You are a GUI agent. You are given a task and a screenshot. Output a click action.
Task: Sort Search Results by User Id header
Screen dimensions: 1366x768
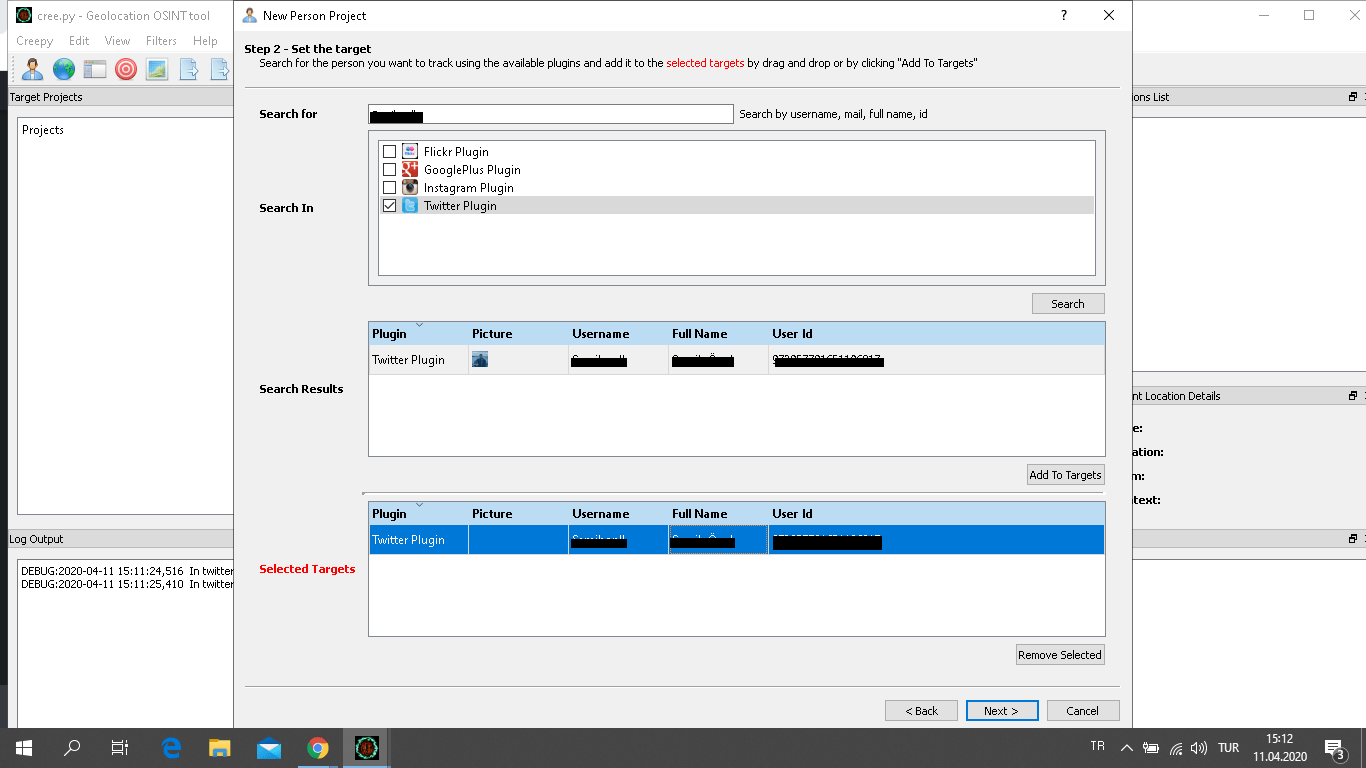[x=936, y=334]
